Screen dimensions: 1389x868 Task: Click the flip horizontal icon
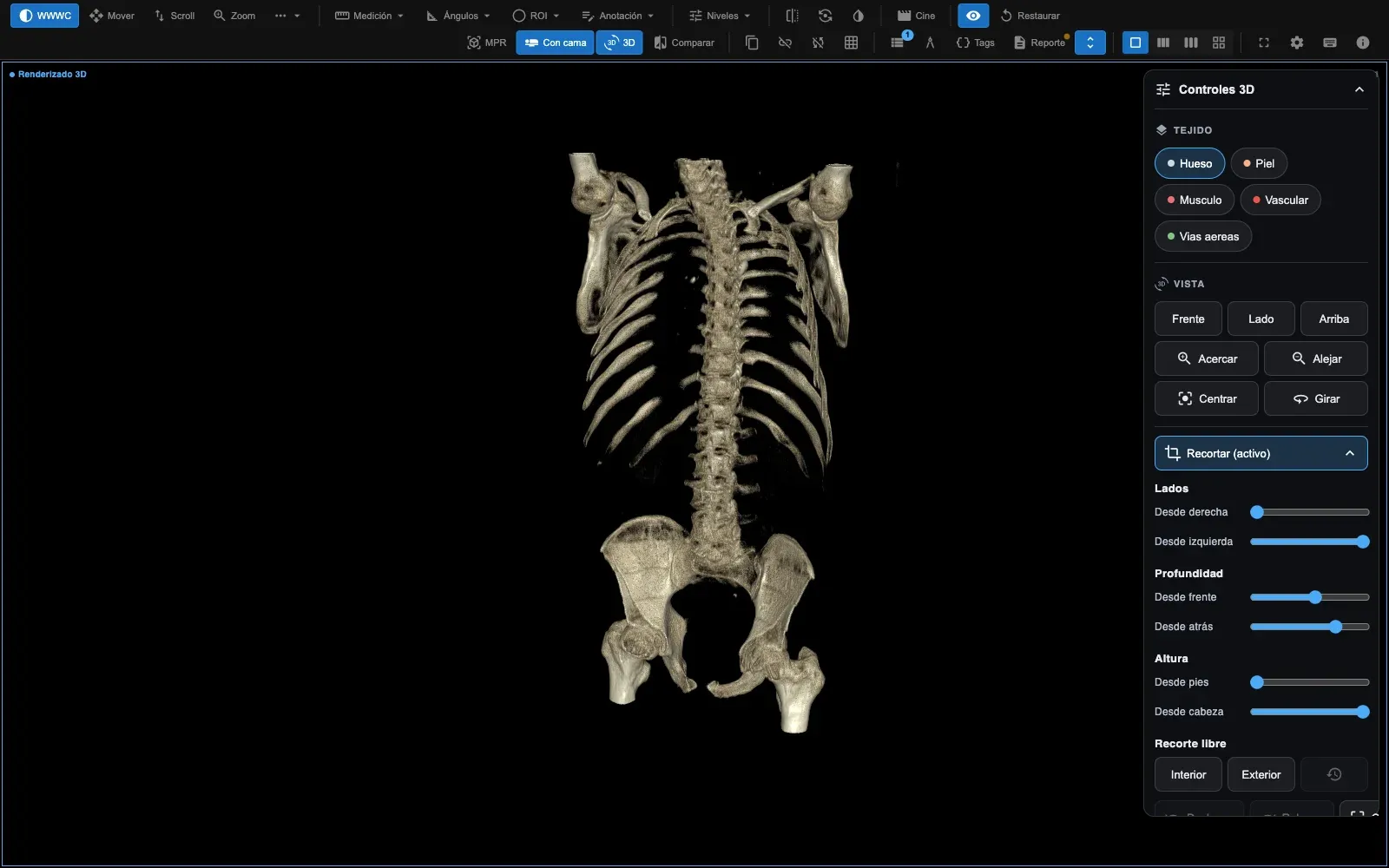(x=792, y=16)
